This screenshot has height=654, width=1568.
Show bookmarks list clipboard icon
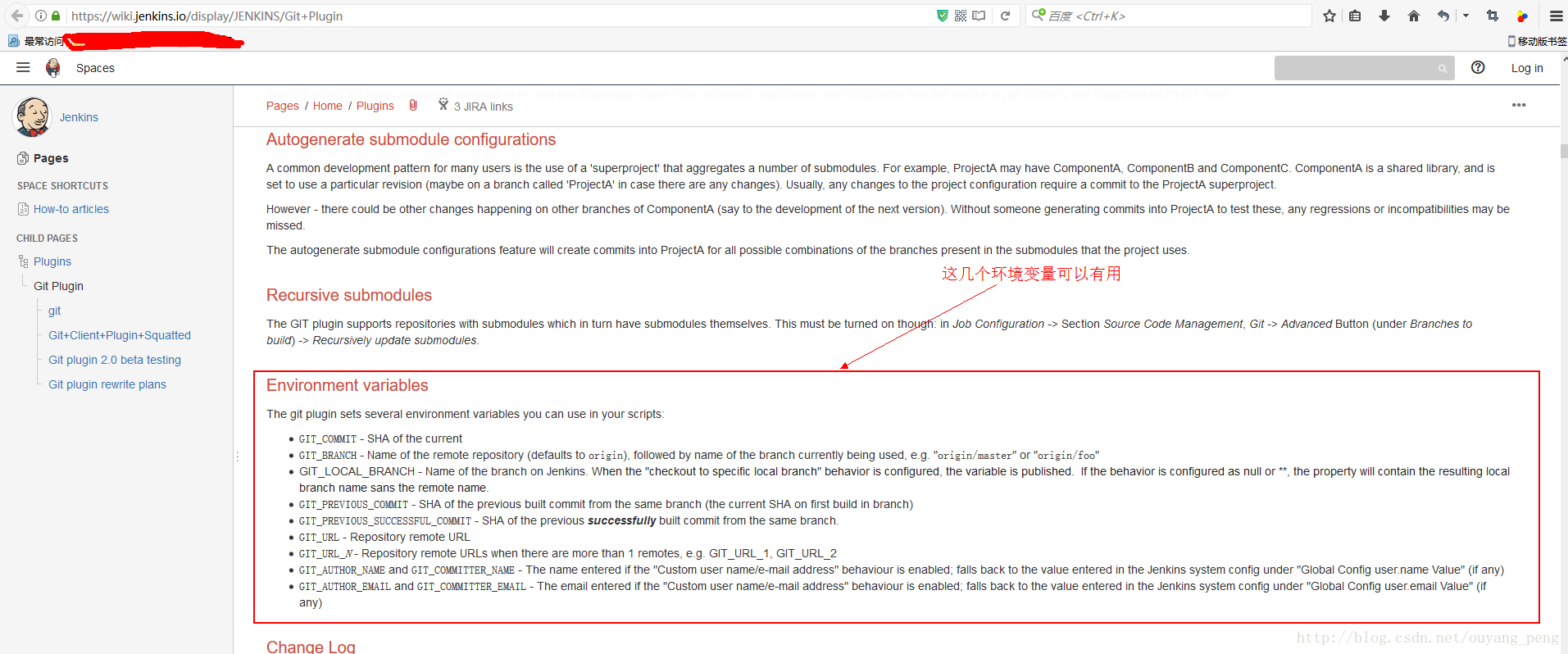tap(1355, 16)
